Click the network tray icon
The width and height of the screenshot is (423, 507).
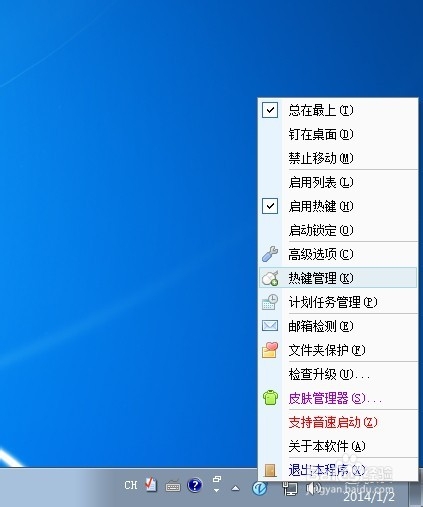290,488
